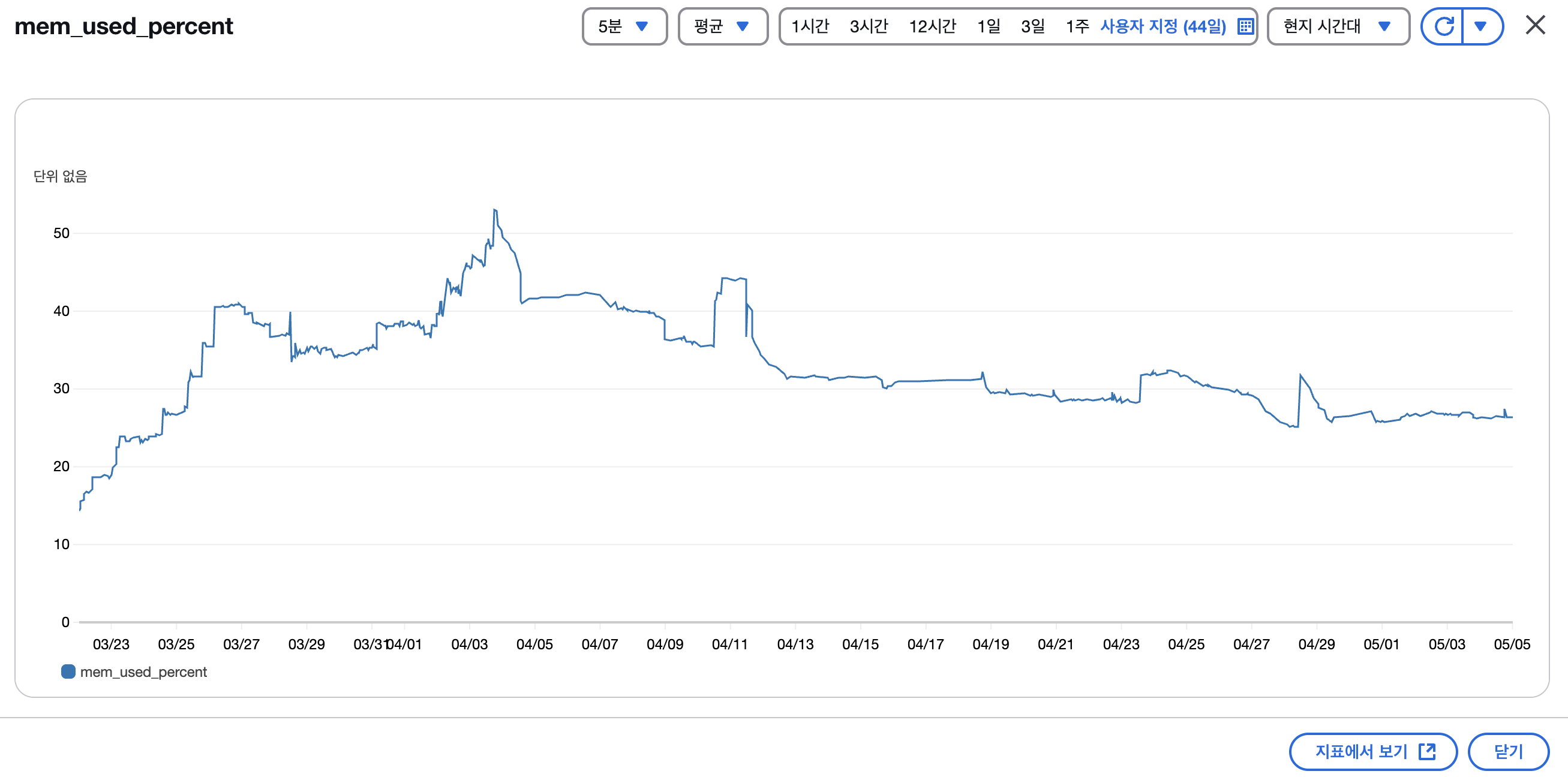1568x777 pixels.
Task: Close the mem_used_percent panel with X
Action: coord(1535,26)
